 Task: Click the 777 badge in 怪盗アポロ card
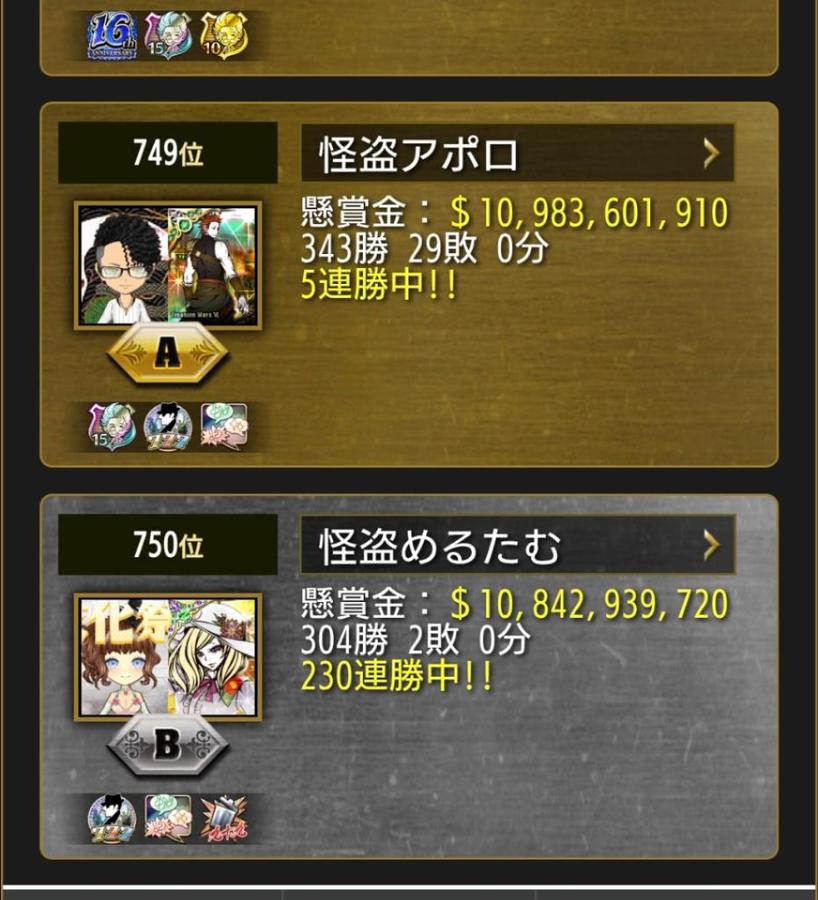pos(168,426)
